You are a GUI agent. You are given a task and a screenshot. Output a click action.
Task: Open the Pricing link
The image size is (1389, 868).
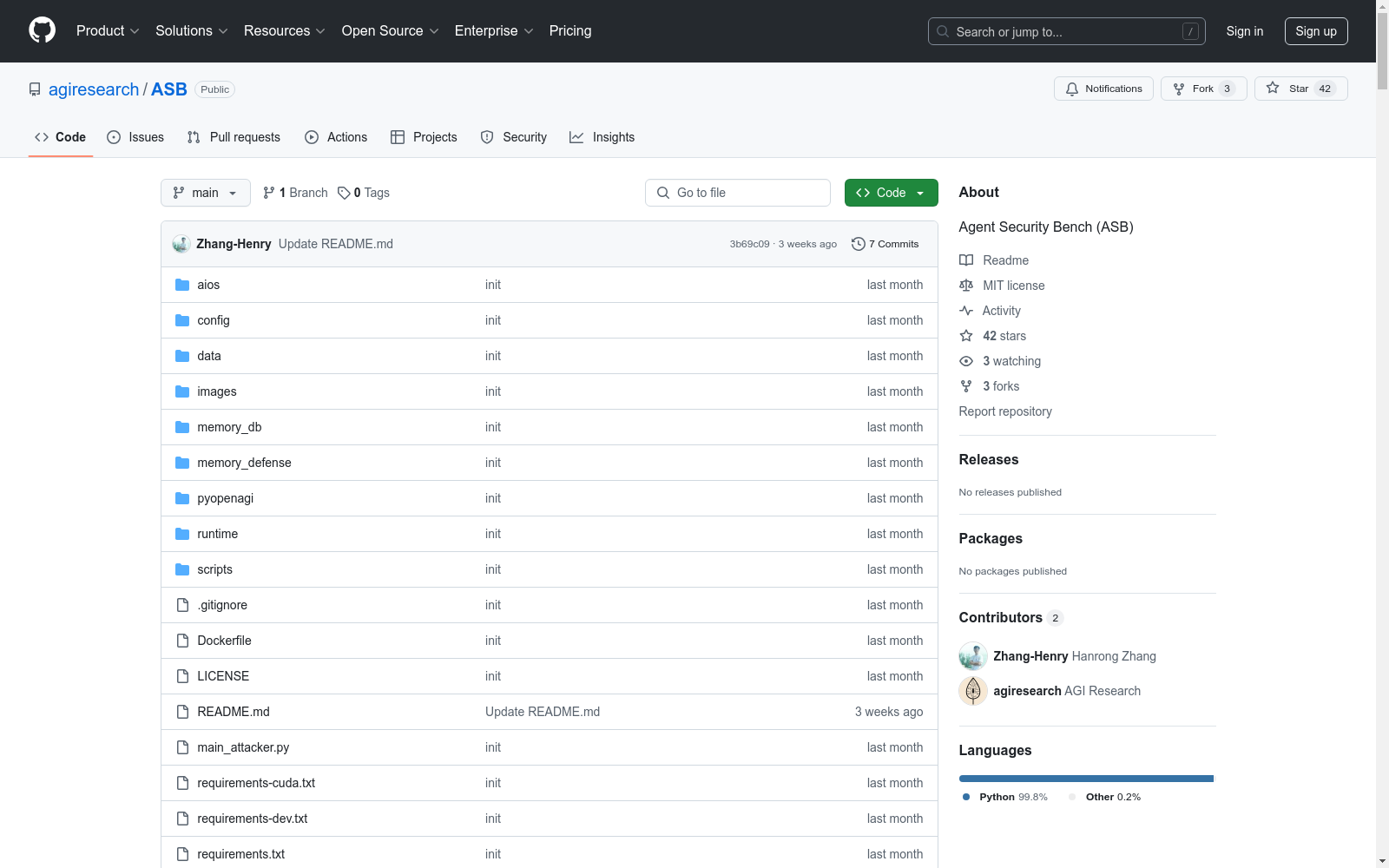tap(570, 30)
